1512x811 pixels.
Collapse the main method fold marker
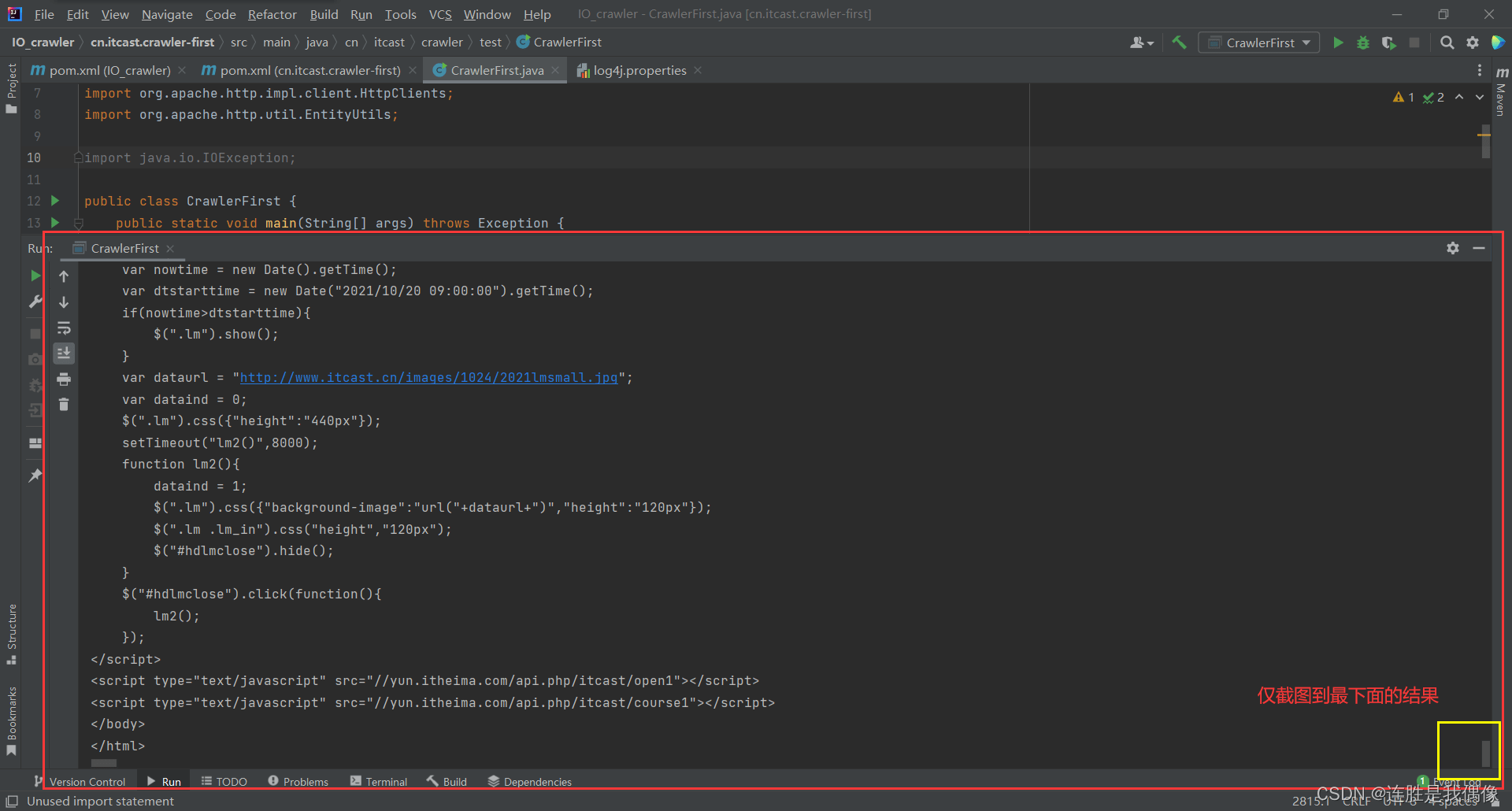pos(78,224)
